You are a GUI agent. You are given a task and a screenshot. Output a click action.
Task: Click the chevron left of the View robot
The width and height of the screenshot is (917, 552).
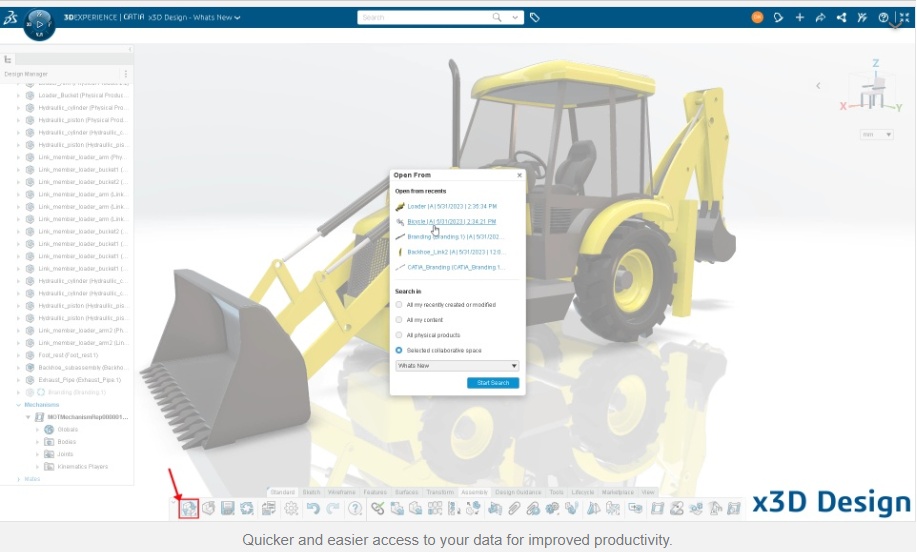(818, 85)
